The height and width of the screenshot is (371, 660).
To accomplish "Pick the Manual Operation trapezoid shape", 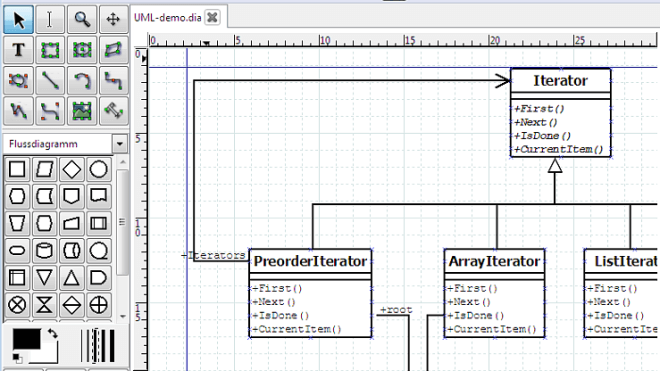I will [x=17, y=224].
